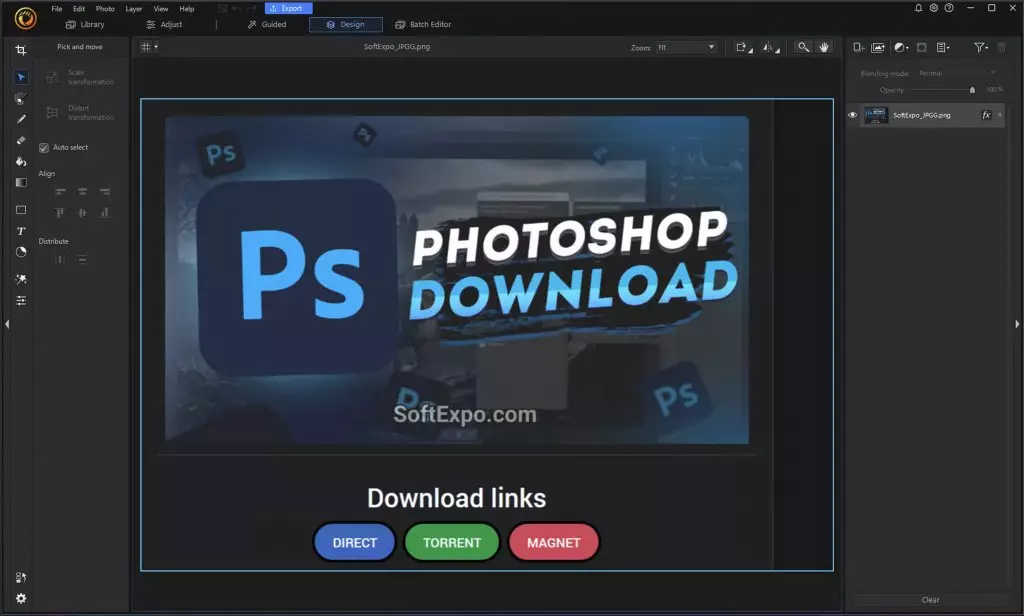
Task: Click the new image layer icon in Layers panel
Action: pyautogui.click(x=877, y=47)
